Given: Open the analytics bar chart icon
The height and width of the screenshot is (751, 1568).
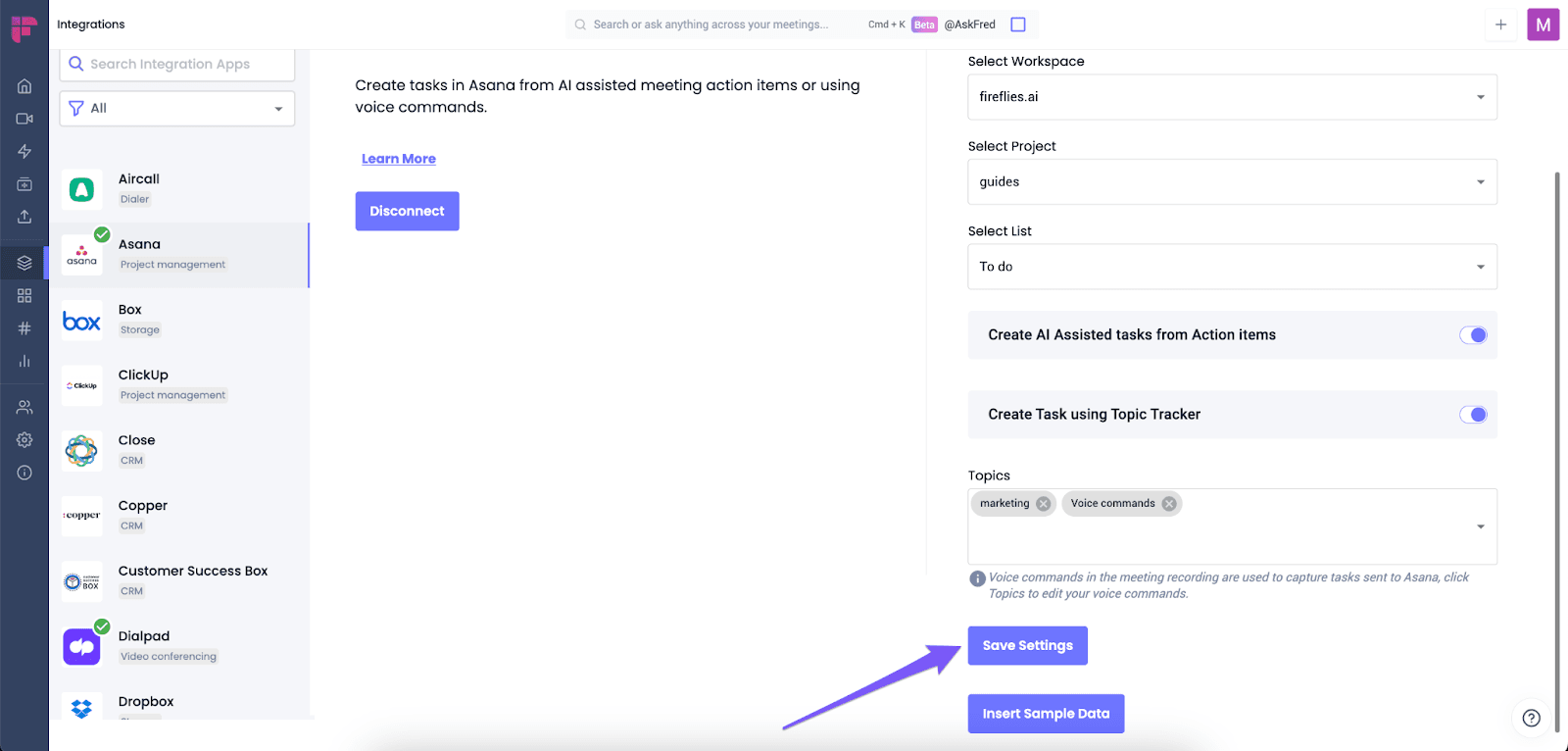Looking at the screenshot, I should point(24,361).
